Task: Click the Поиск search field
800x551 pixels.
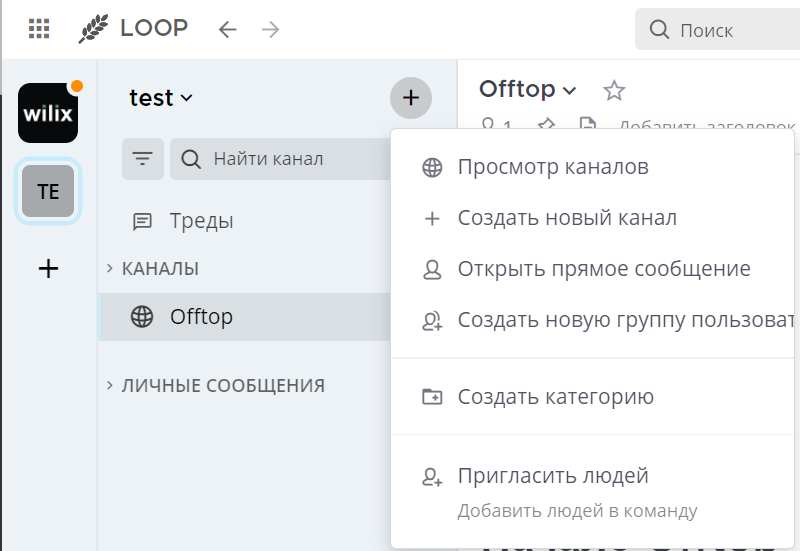Action: [x=717, y=30]
